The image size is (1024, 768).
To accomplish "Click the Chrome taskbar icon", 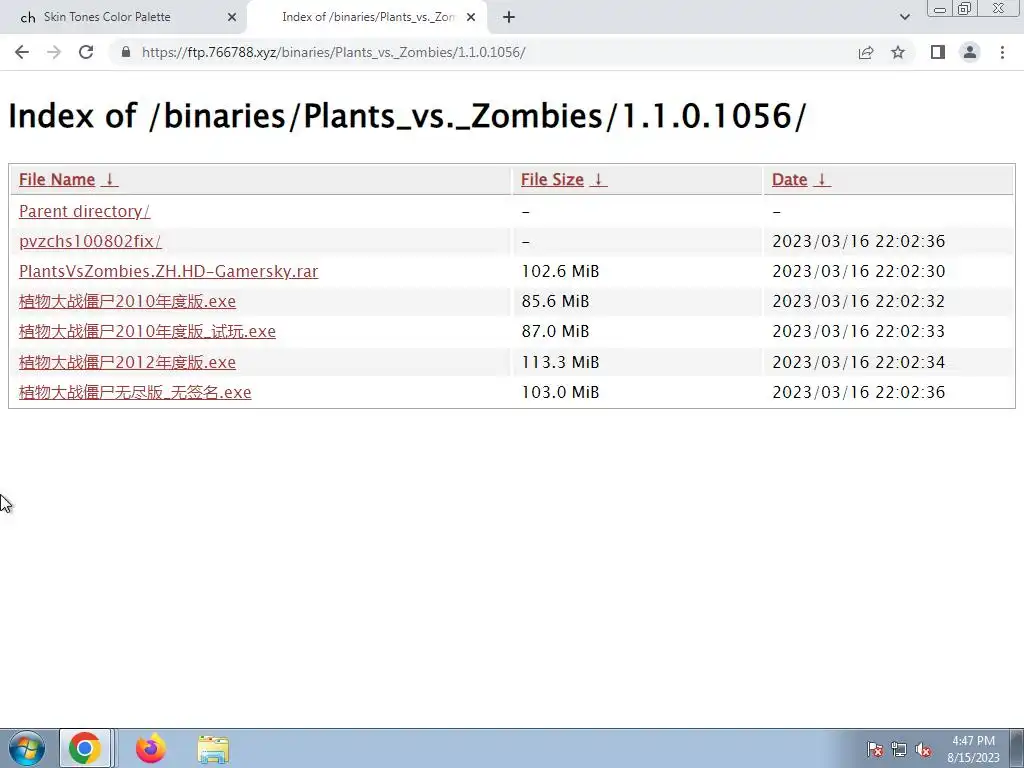I will click(x=85, y=748).
